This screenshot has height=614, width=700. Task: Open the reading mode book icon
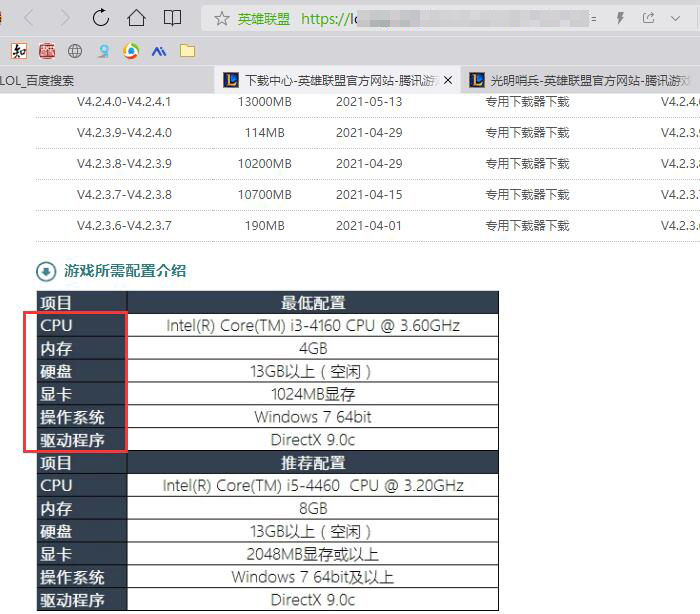pos(172,18)
